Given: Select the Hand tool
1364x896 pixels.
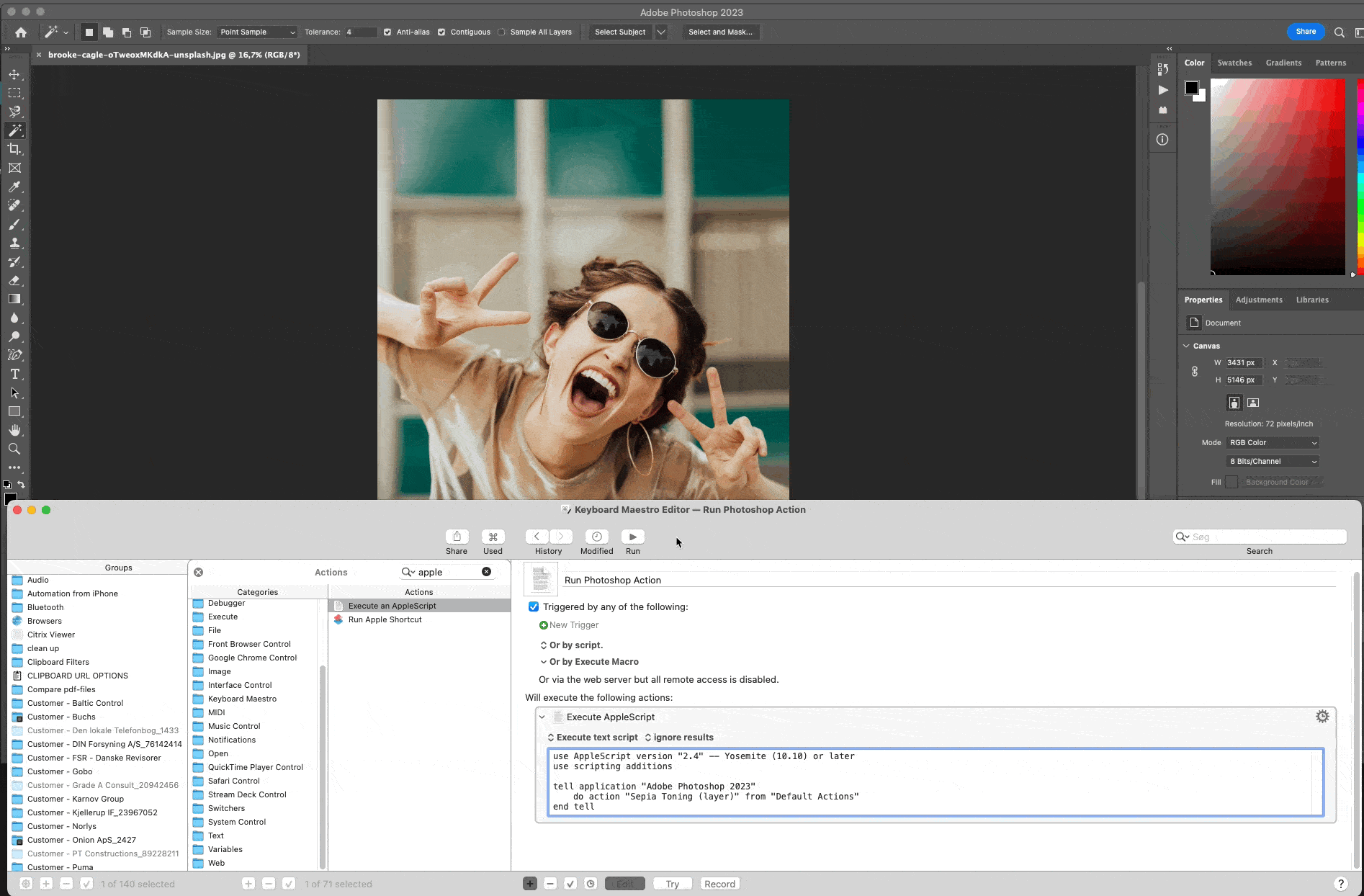Looking at the screenshot, I should pos(14,430).
